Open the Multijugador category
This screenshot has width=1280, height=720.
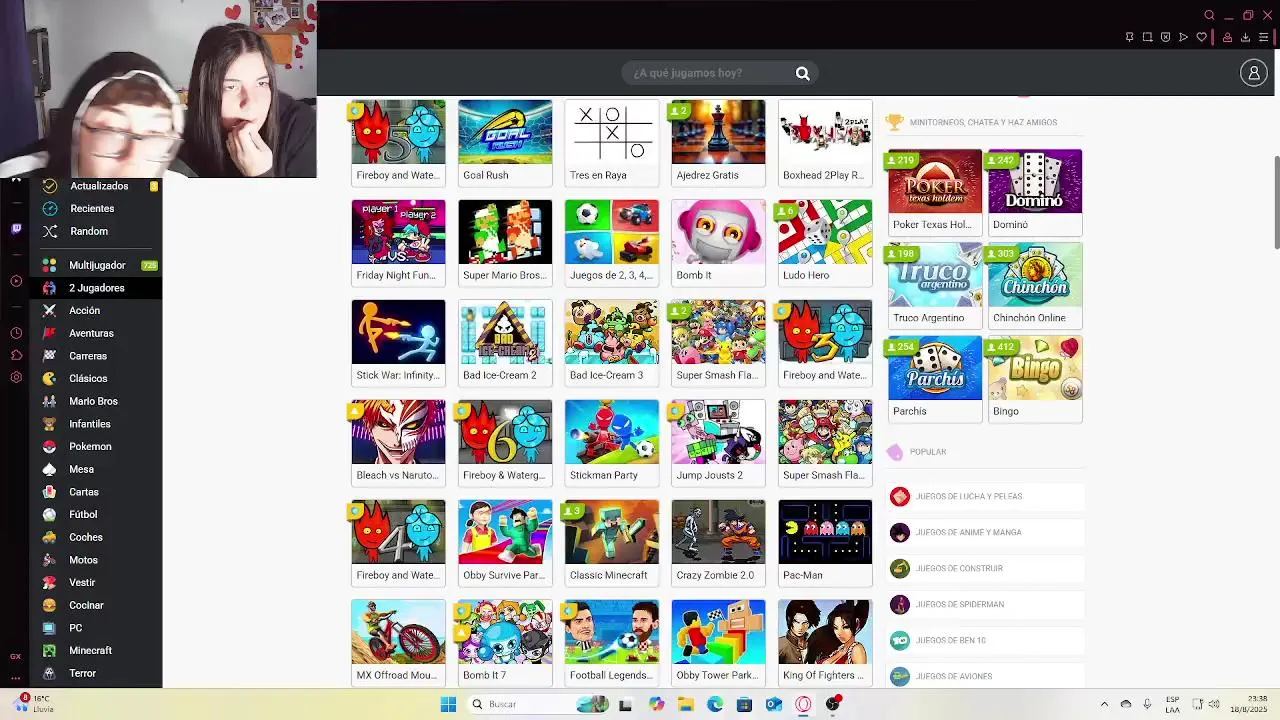tap(98, 265)
